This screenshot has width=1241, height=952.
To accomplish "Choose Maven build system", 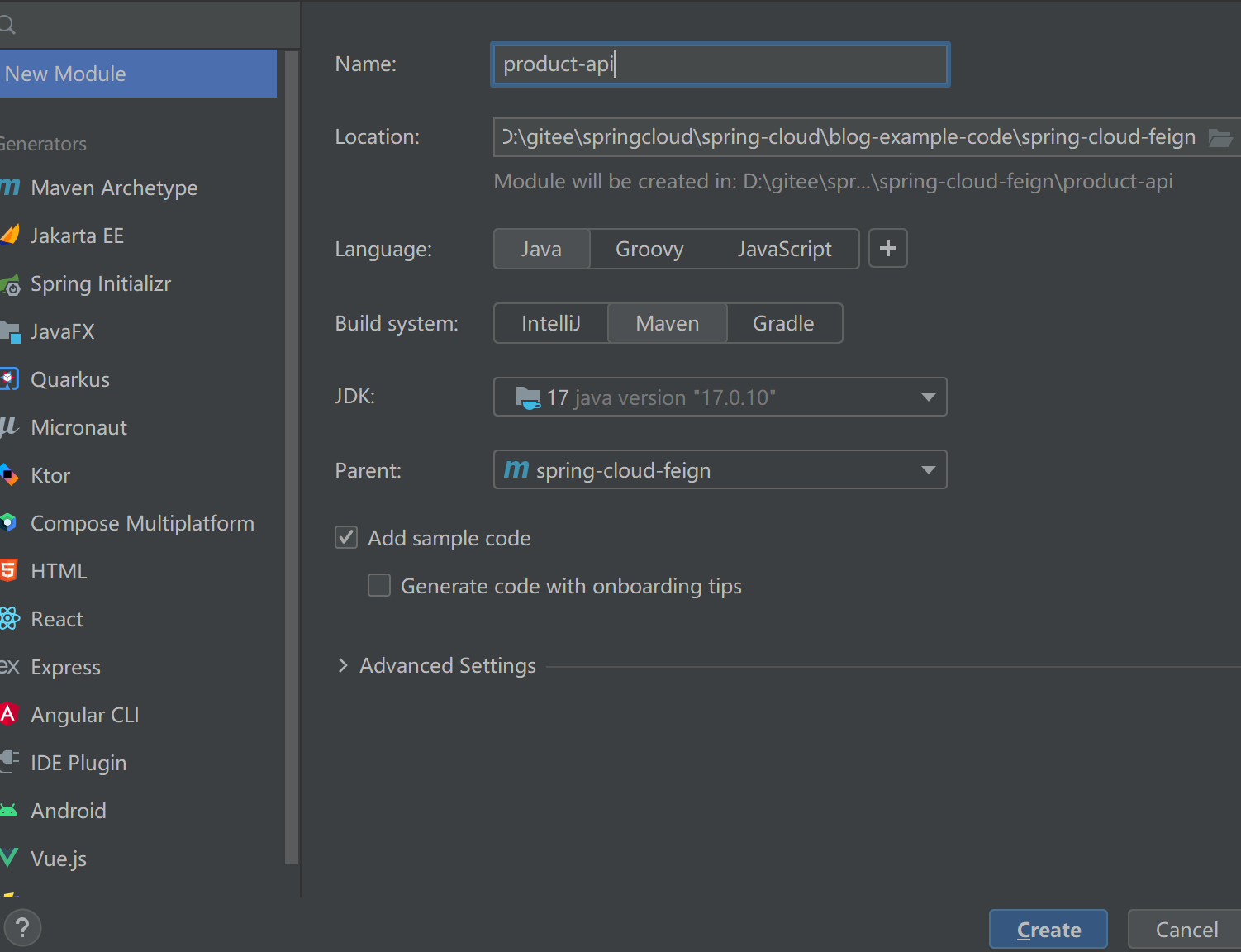I will tap(668, 323).
